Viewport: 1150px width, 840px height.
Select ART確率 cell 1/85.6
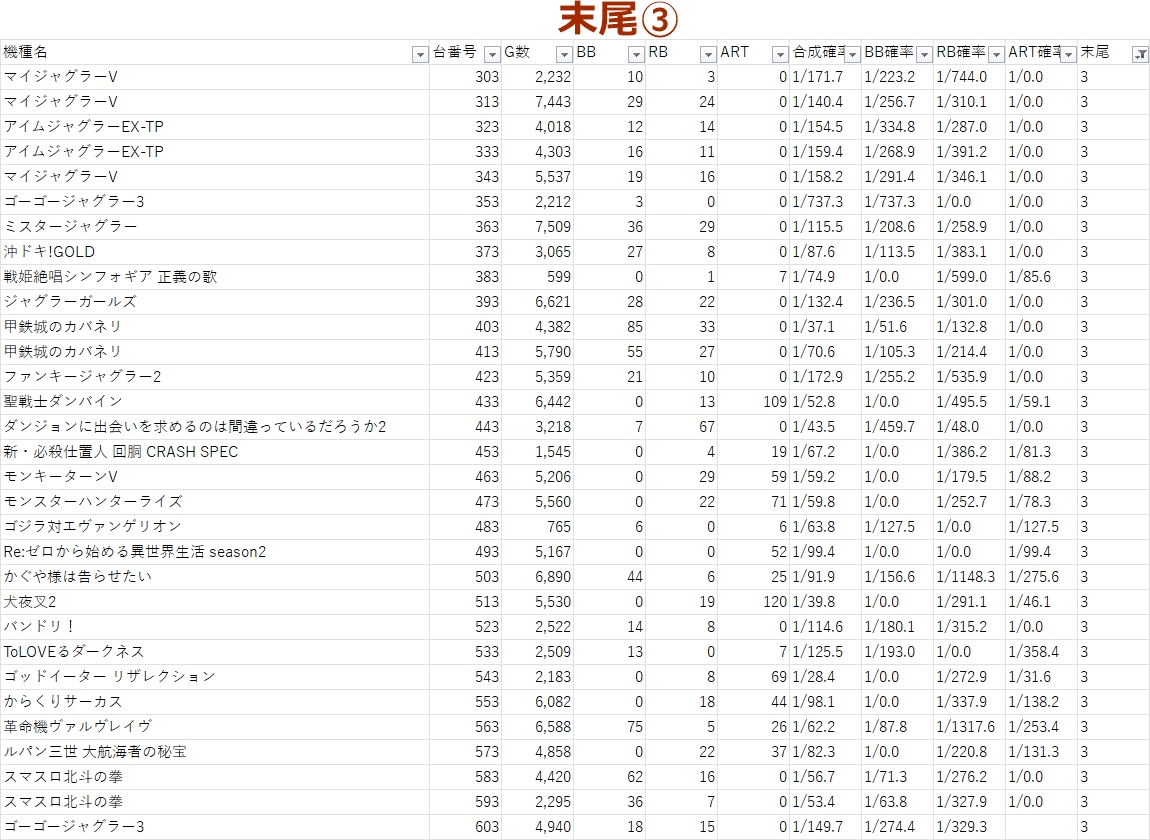(1041, 277)
